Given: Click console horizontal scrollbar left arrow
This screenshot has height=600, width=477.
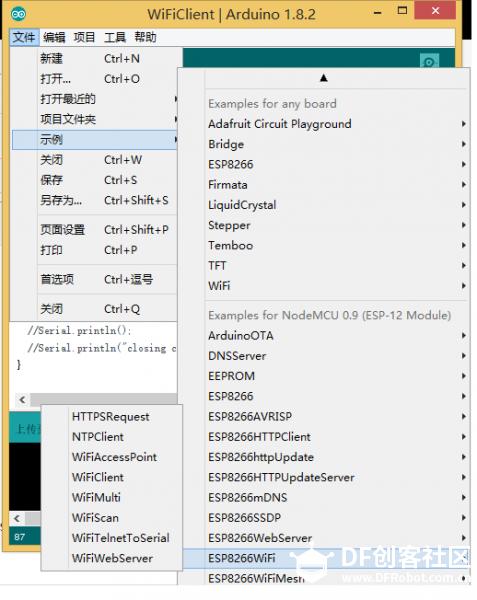Looking at the screenshot, I should pyautogui.click(x=17, y=519).
